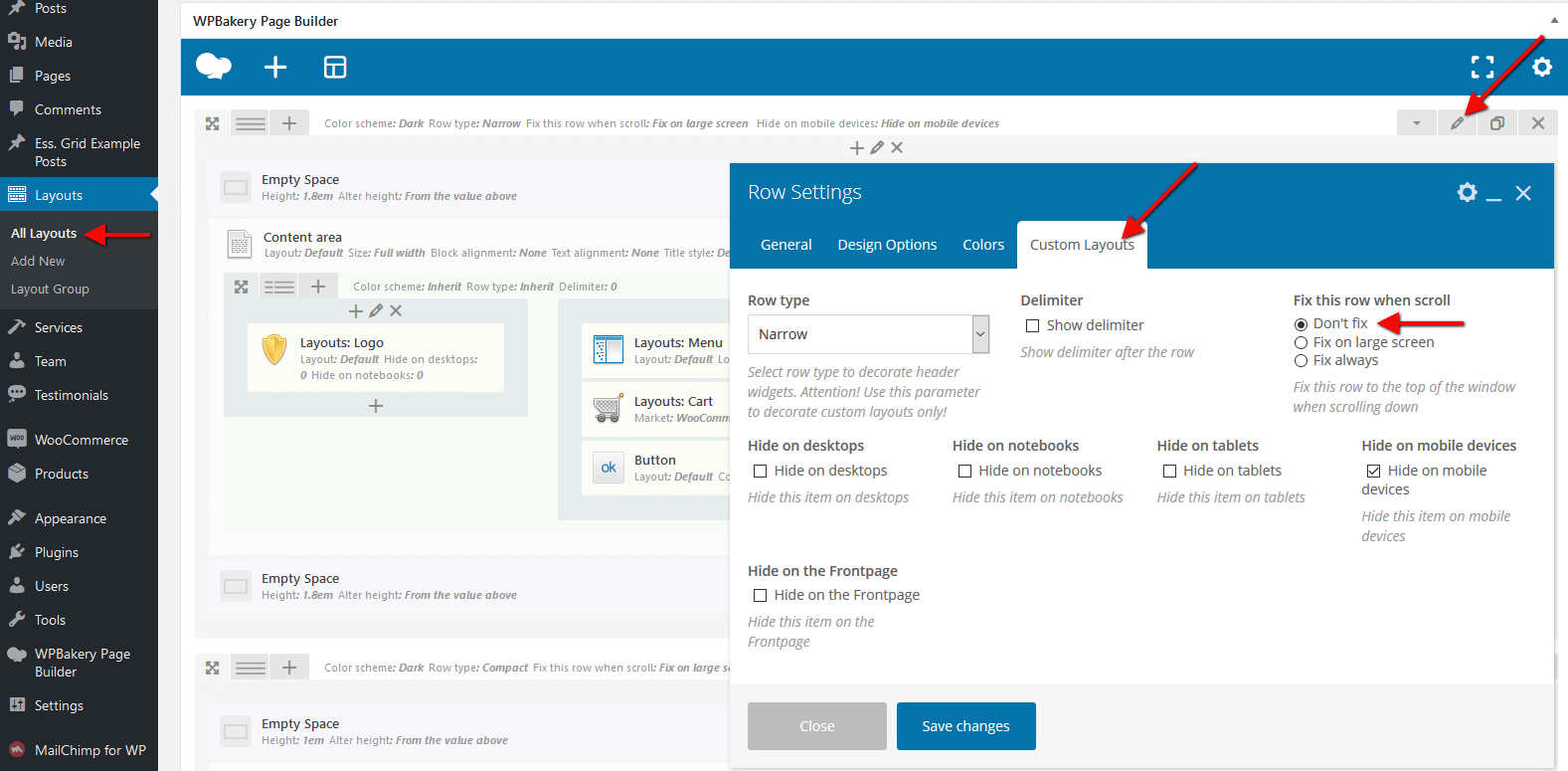Edit top column with pencil icon
The image size is (1568, 771).
point(877,147)
